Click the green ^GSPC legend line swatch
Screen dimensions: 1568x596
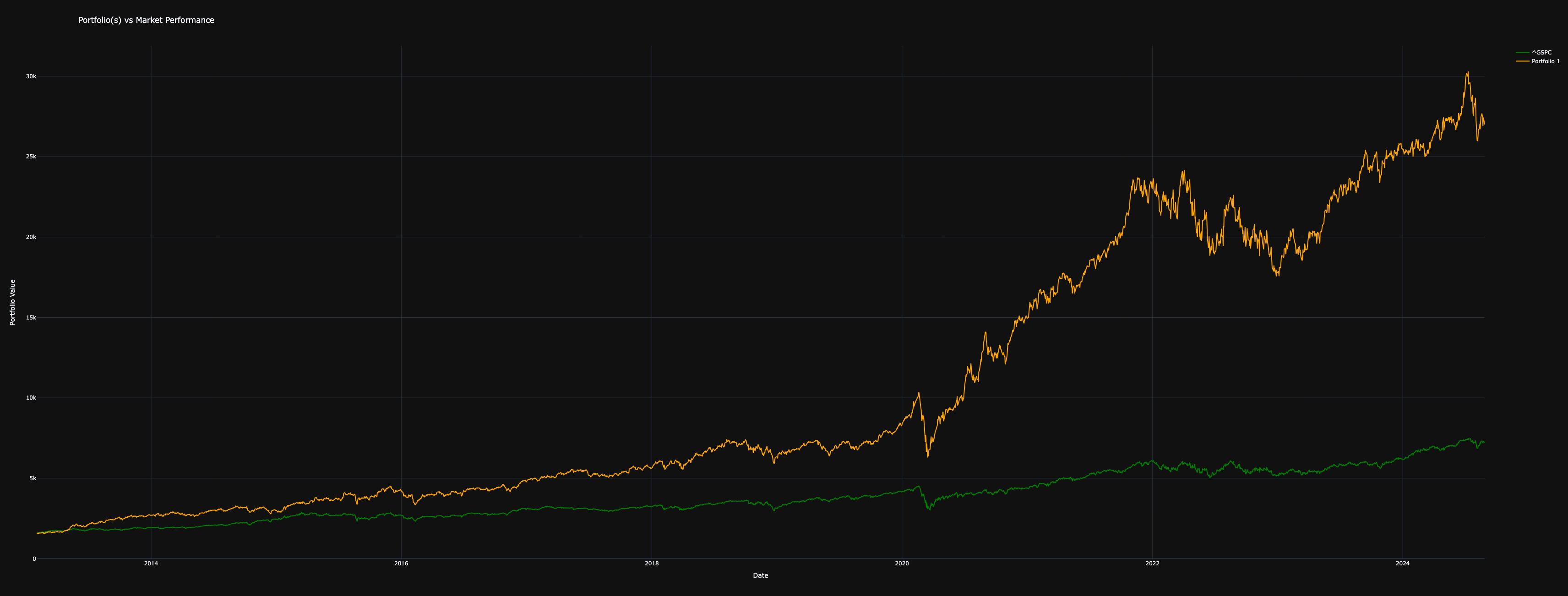click(1522, 53)
